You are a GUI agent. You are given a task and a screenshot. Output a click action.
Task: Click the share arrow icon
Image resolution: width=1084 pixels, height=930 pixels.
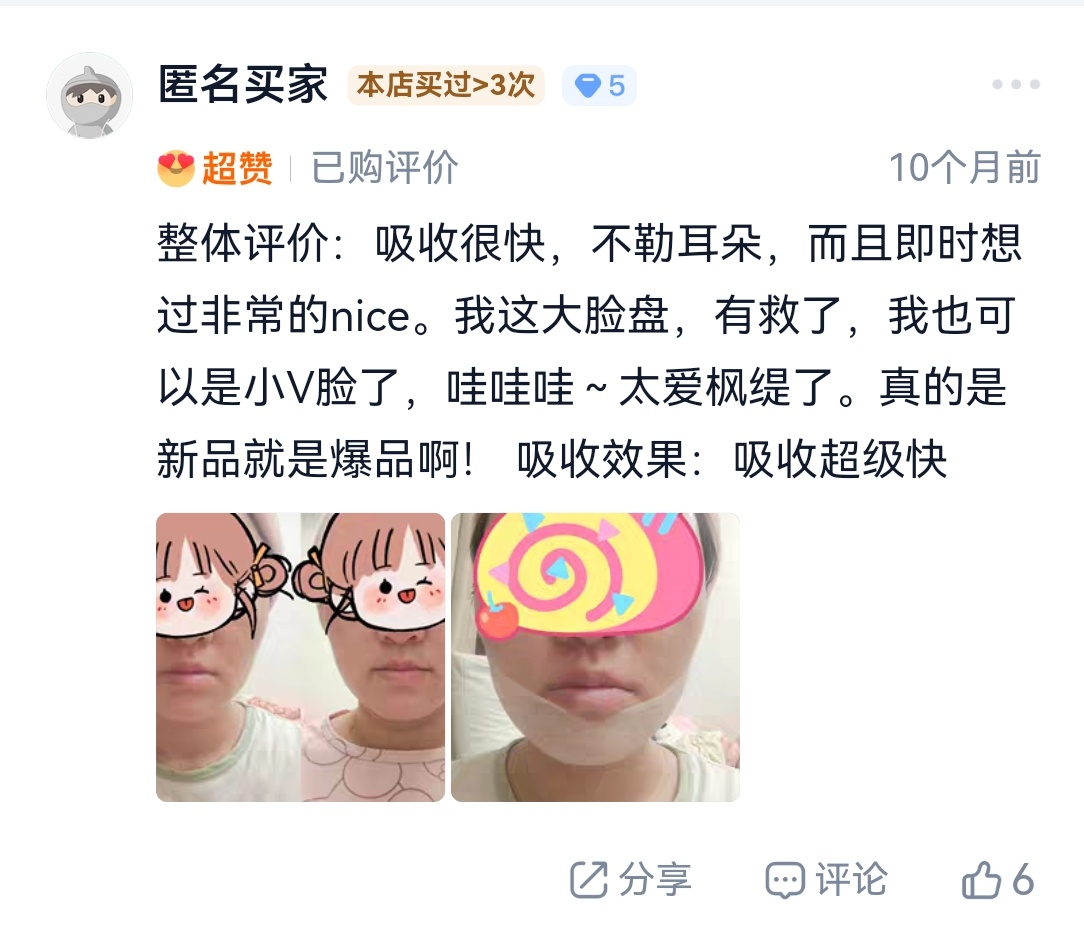click(x=588, y=880)
